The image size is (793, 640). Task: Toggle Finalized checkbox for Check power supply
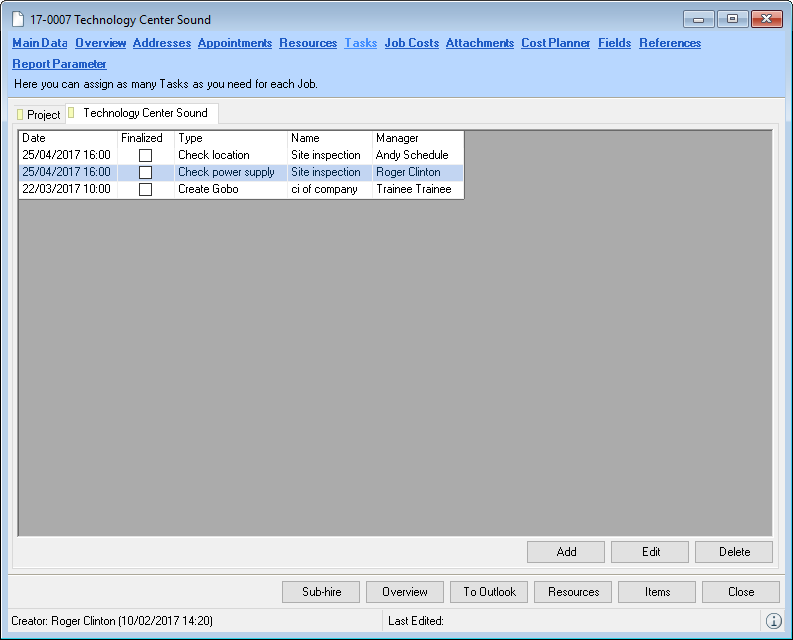pos(145,173)
